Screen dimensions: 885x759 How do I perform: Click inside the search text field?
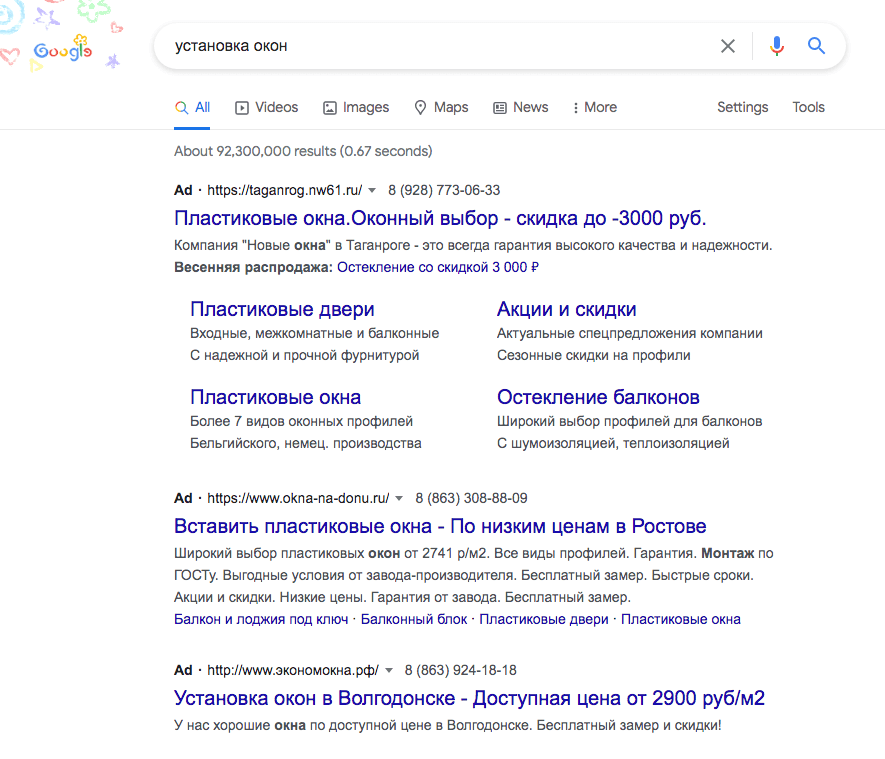tap(440, 46)
